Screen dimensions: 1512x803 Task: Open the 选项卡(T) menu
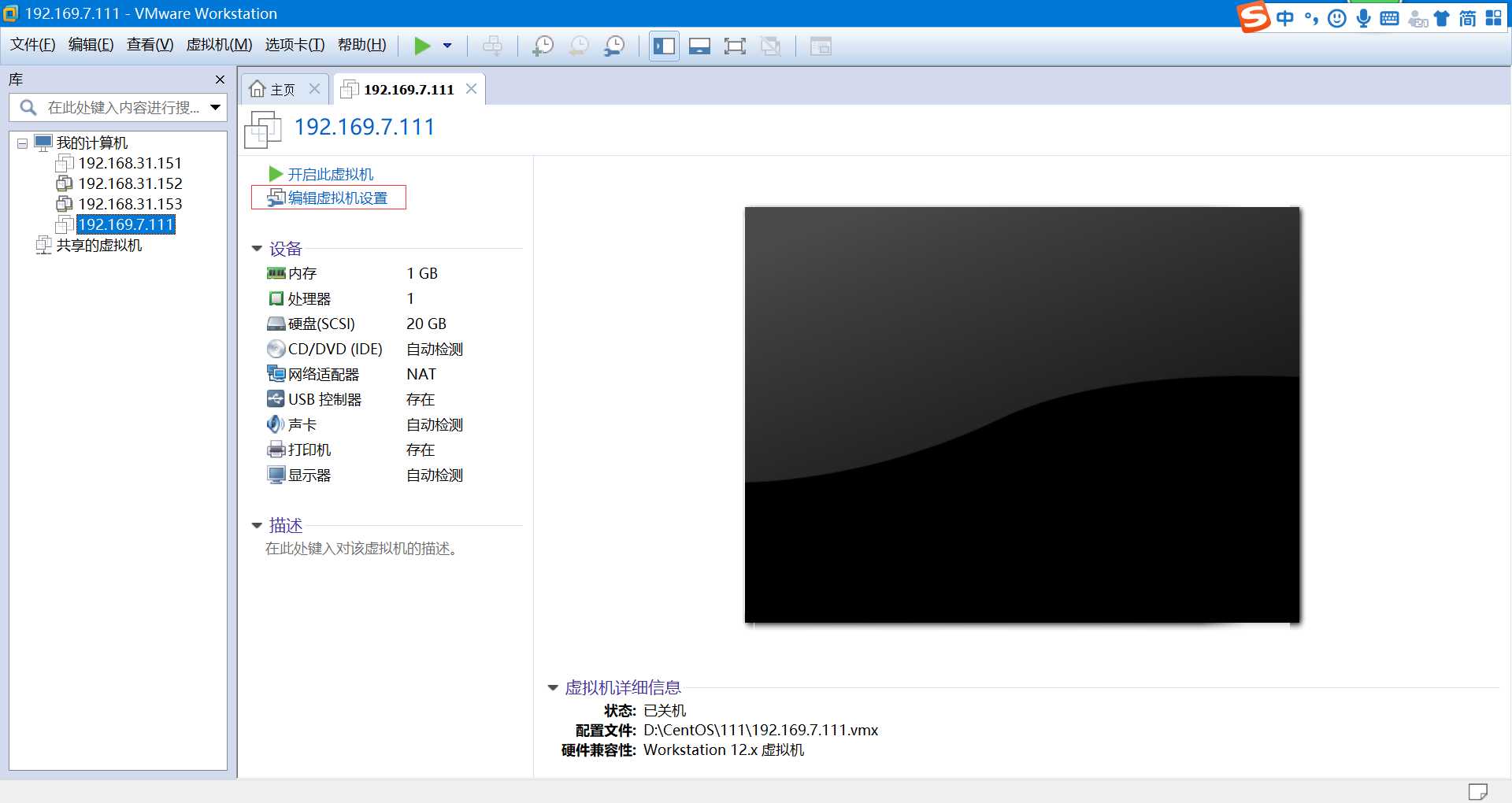[x=295, y=45]
